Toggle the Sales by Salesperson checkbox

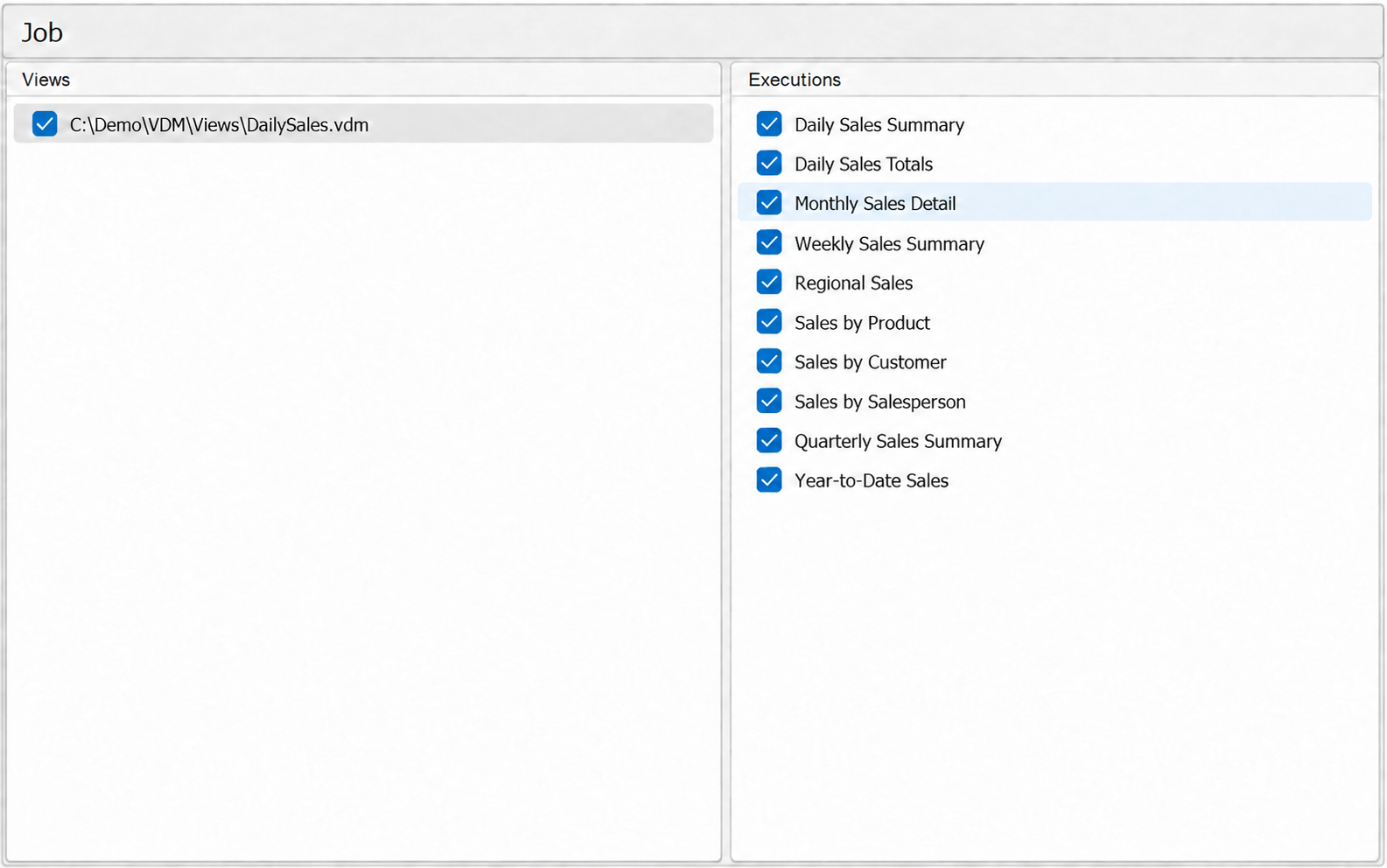click(769, 401)
